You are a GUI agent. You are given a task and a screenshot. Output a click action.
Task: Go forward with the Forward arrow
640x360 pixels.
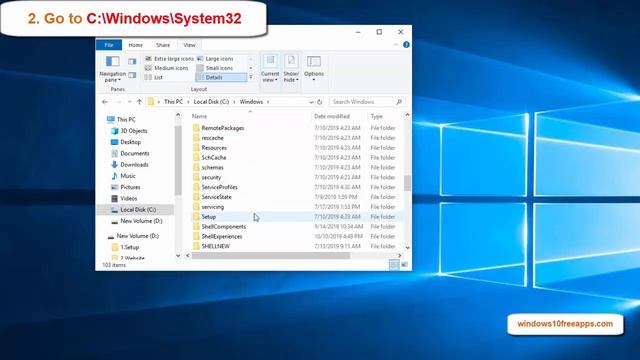click(119, 102)
